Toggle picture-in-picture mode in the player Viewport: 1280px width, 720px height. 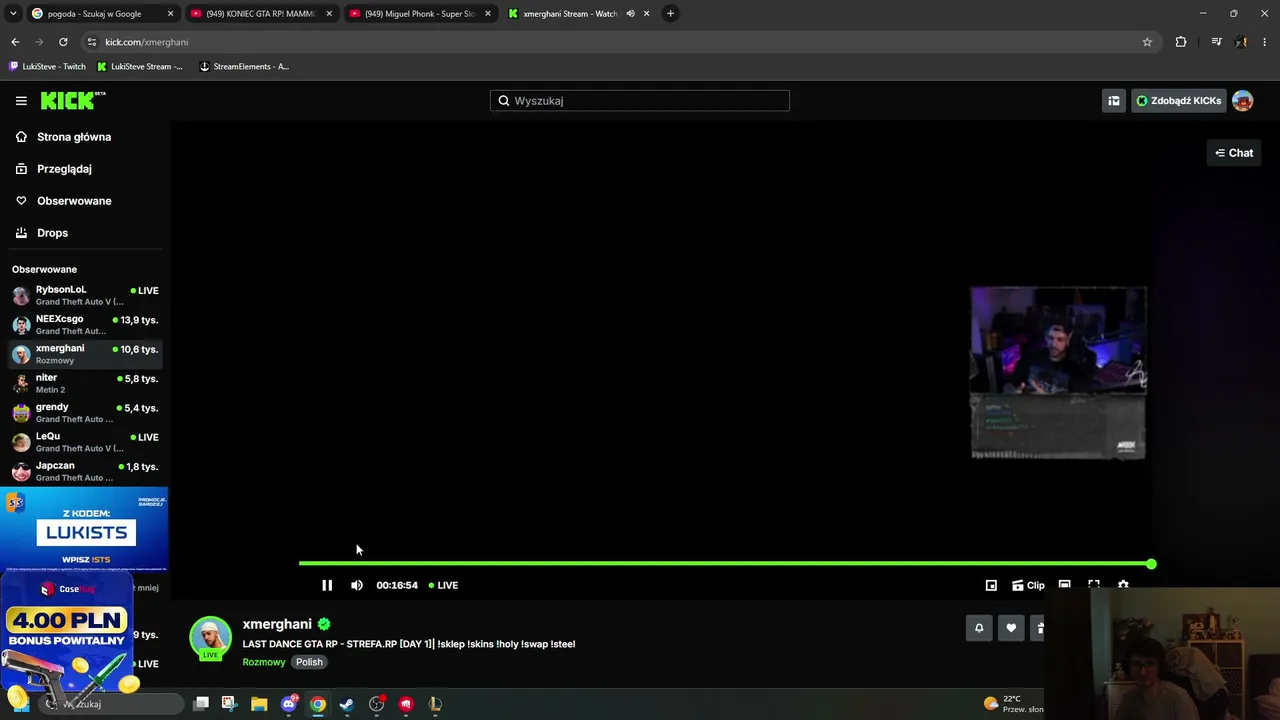coord(991,585)
